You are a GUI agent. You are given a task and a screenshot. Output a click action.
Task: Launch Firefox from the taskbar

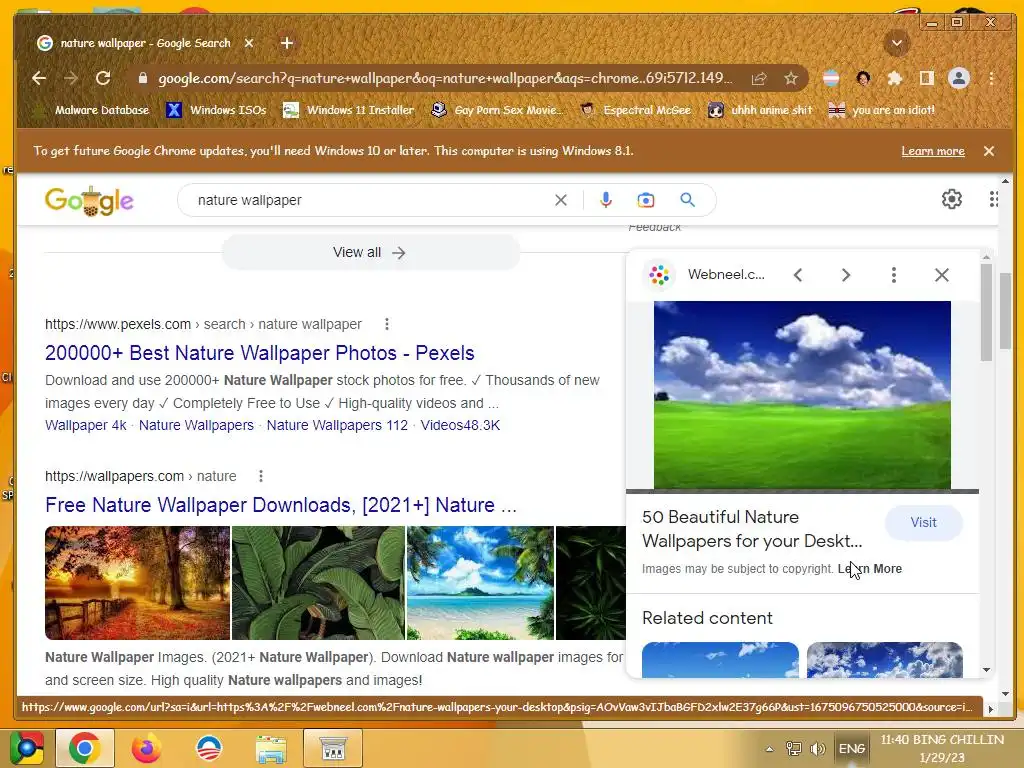click(x=146, y=748)
